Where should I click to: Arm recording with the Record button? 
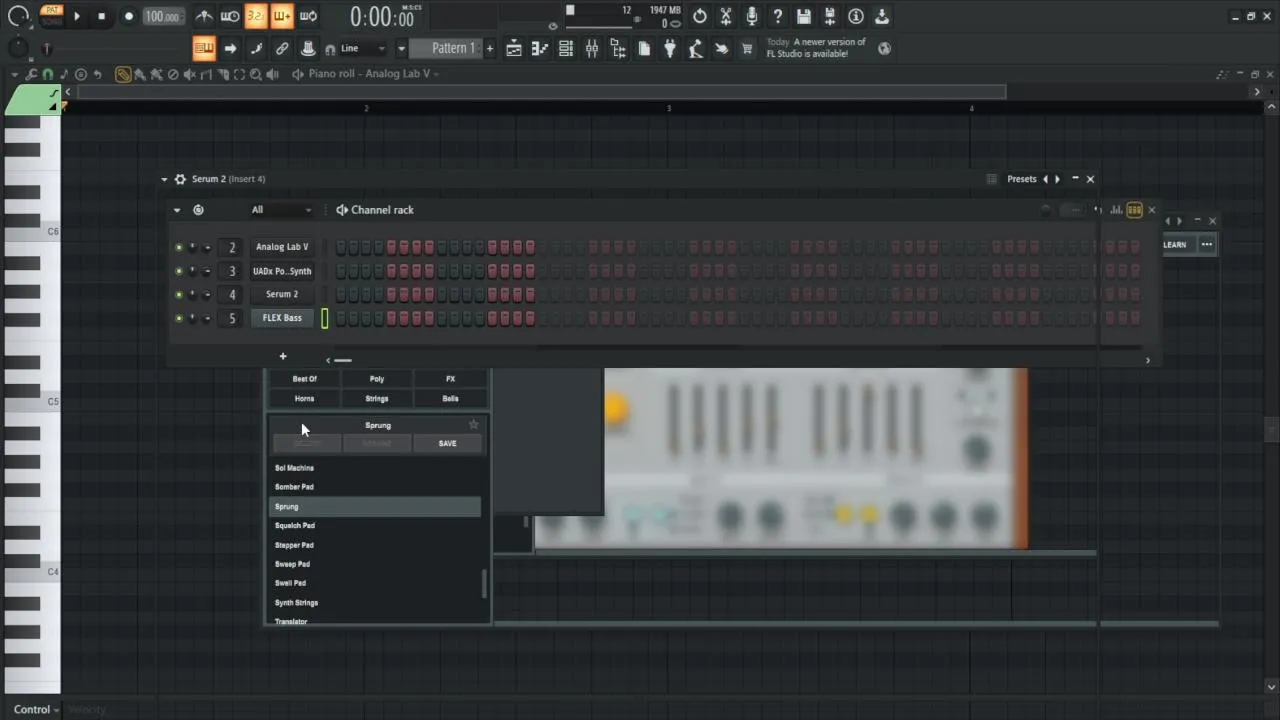point(128,16)
